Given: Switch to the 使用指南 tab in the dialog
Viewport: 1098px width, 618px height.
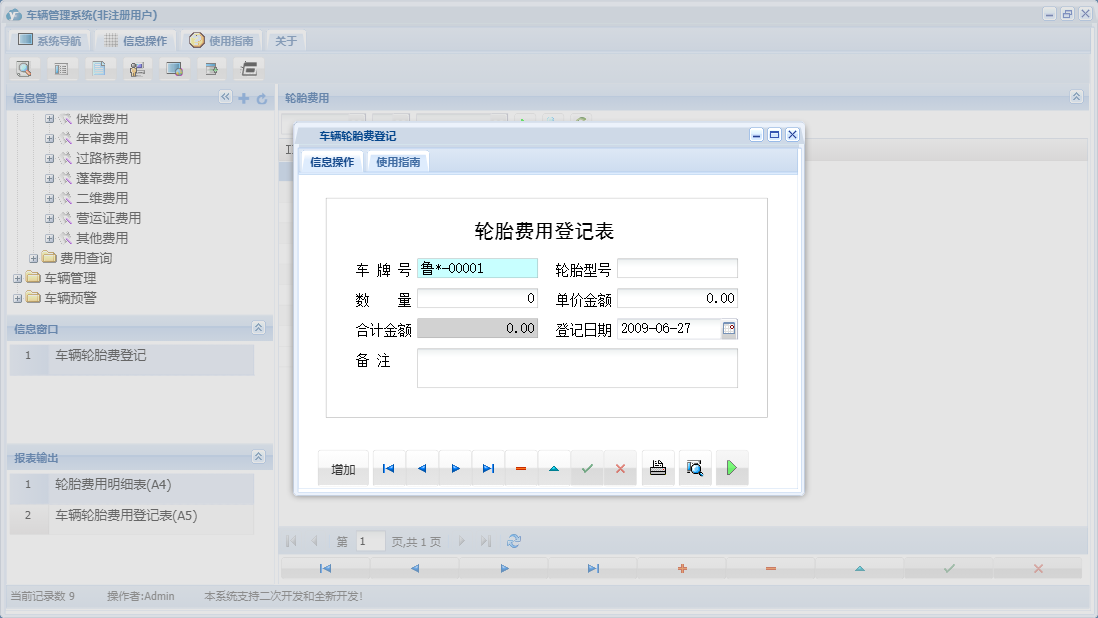Looking at the screenshot, I should coord(398,160).
